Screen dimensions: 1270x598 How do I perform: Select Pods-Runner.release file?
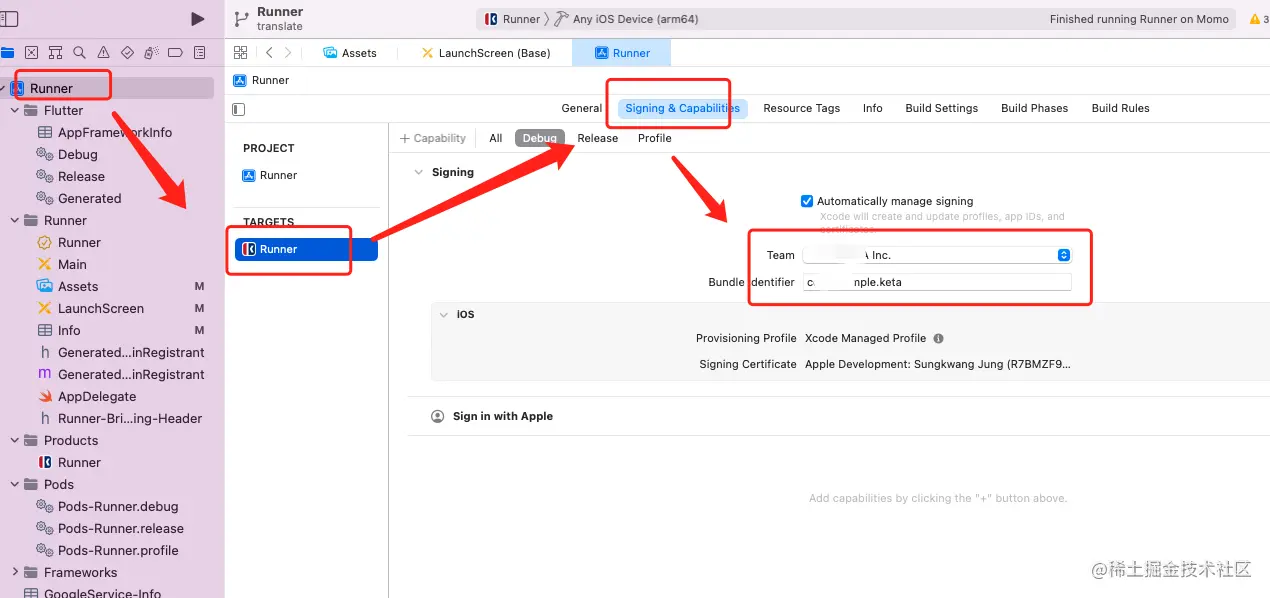(x=119, y=528)
